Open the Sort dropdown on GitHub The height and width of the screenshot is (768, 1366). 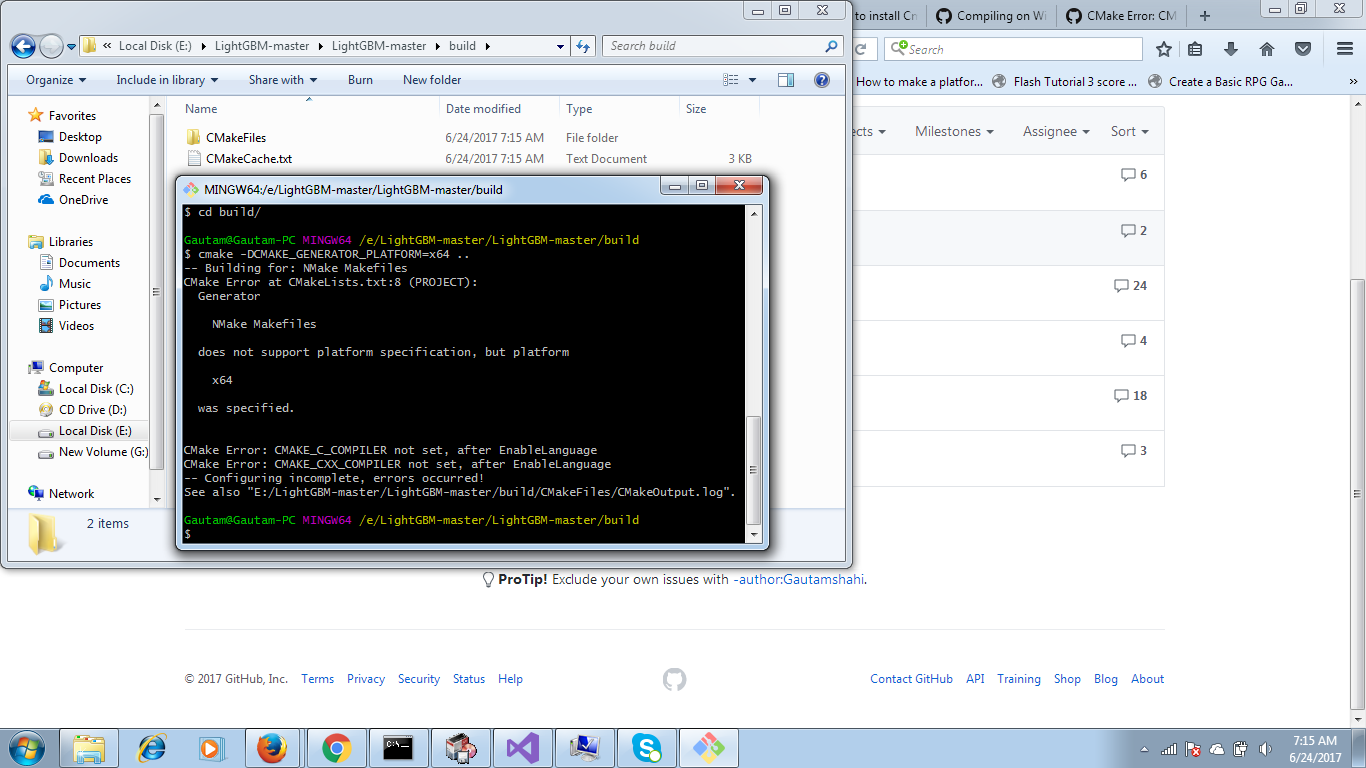[1130, 131]
